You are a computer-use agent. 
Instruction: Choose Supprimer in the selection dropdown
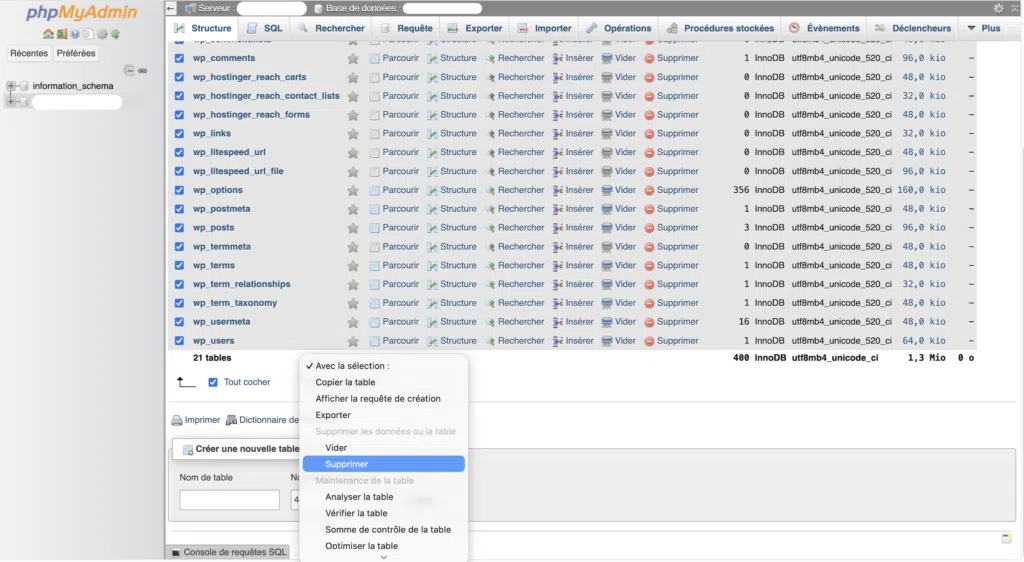(384, 464)
